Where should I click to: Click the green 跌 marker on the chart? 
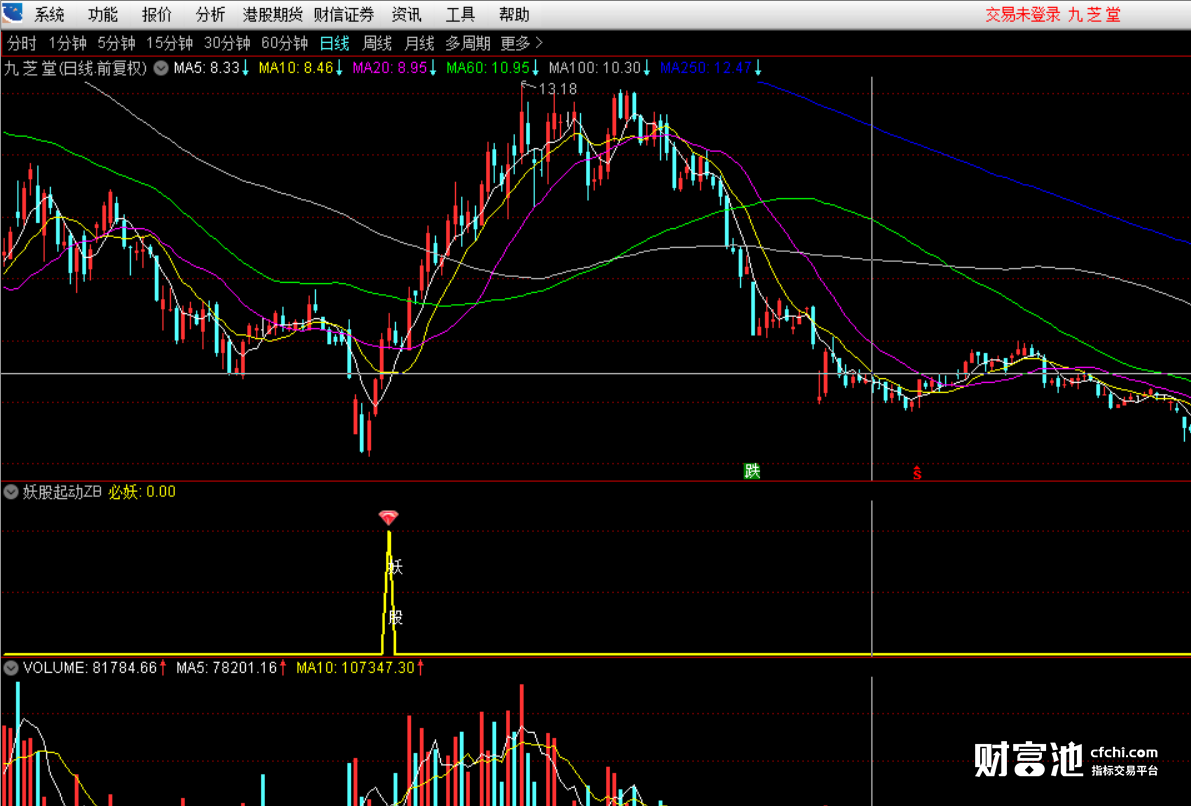(752, 471)
